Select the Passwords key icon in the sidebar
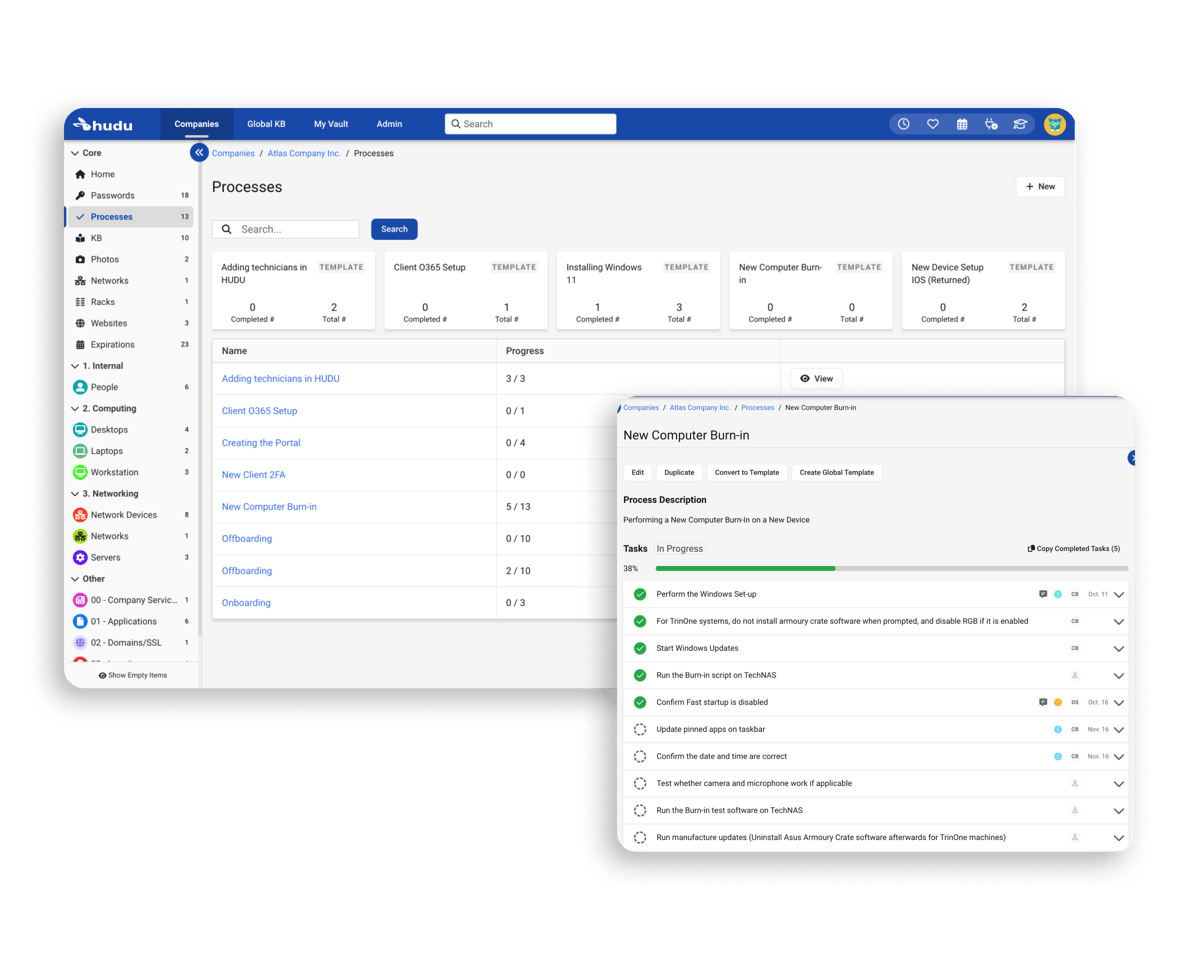This screenshot has height=960, width=1200. point(79,195)
